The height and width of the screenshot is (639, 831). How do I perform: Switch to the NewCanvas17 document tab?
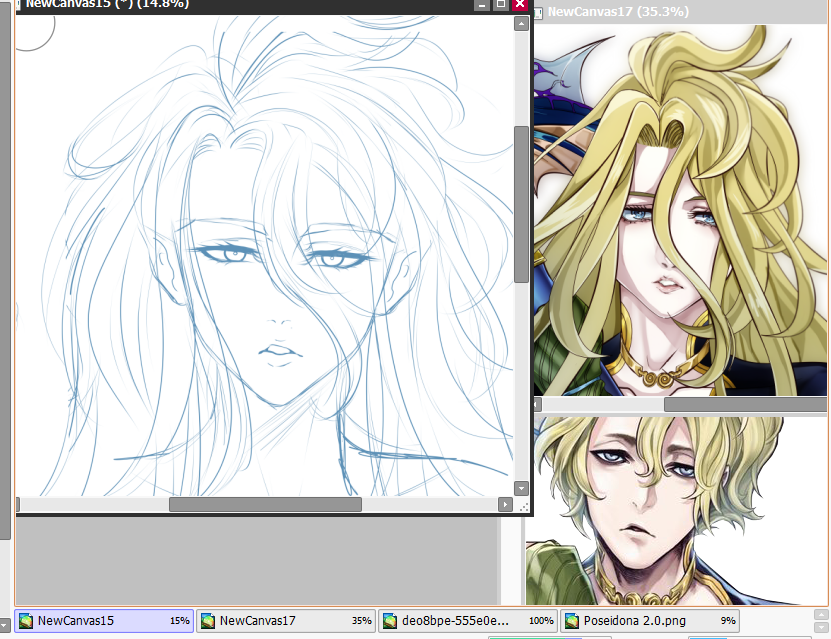(x=286, y=620)
